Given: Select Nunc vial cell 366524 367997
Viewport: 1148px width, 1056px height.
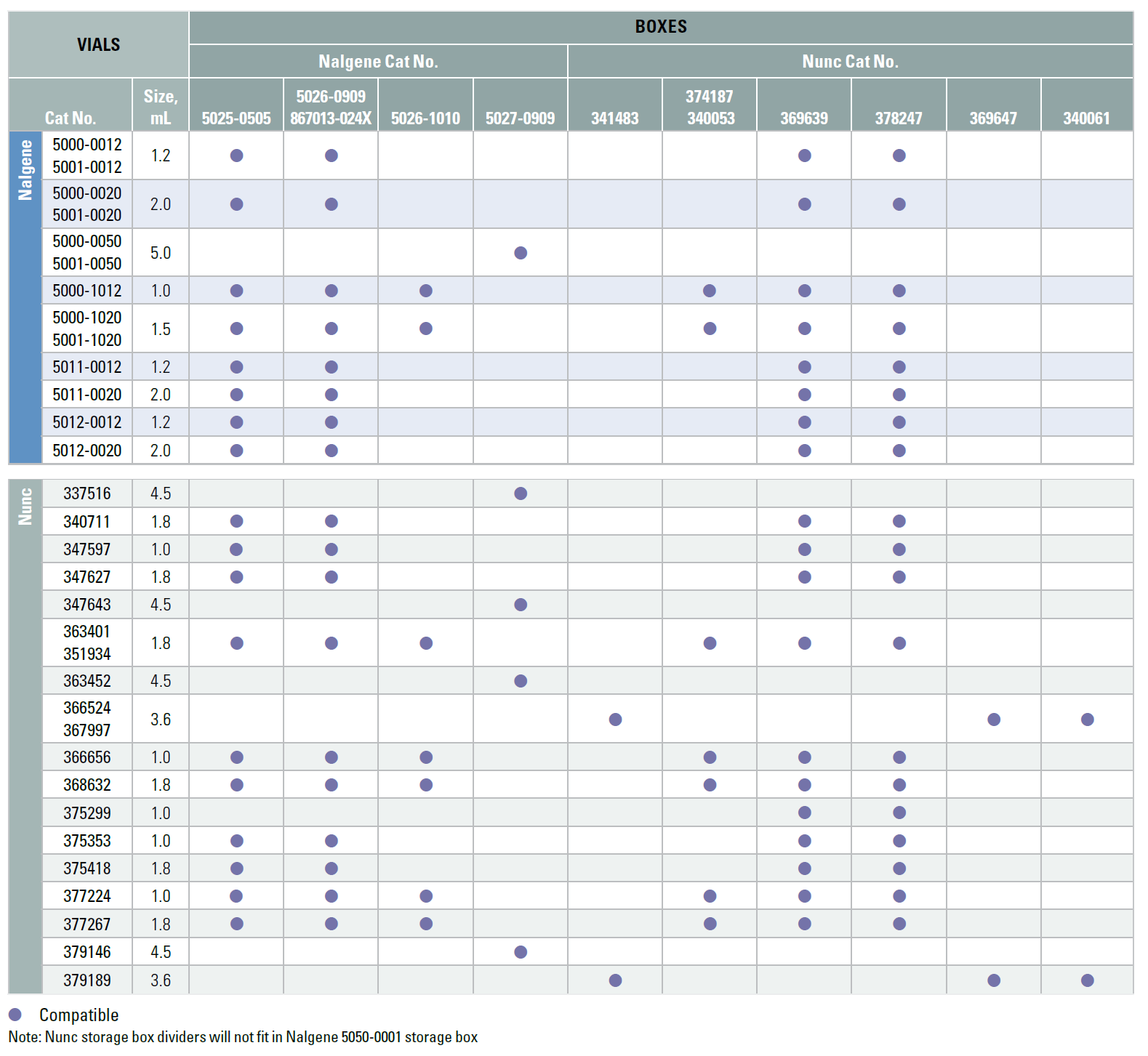Looking at the screenshot, I should (x=87, y=719).
